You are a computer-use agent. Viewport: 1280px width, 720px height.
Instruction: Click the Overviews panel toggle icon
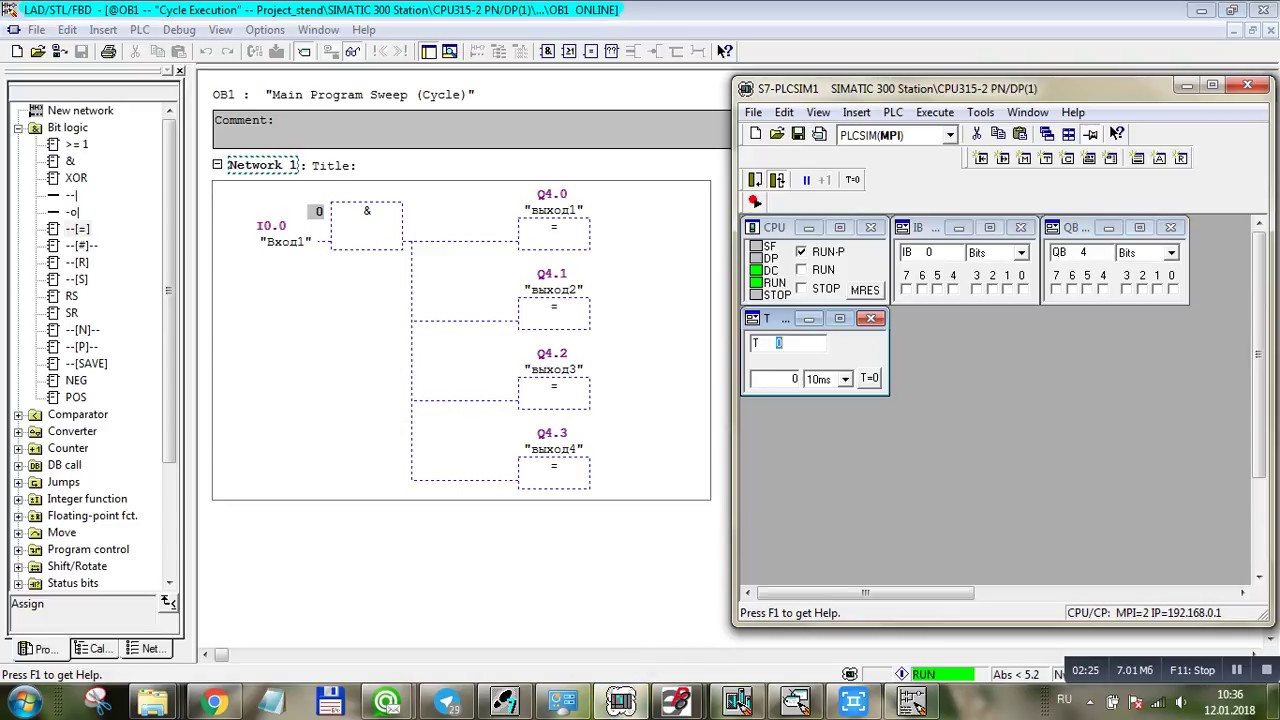coord(428,51)
